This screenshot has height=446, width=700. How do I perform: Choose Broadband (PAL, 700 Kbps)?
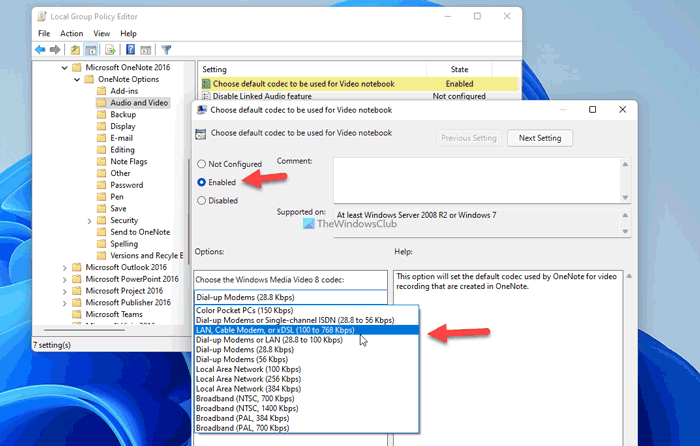307,428
